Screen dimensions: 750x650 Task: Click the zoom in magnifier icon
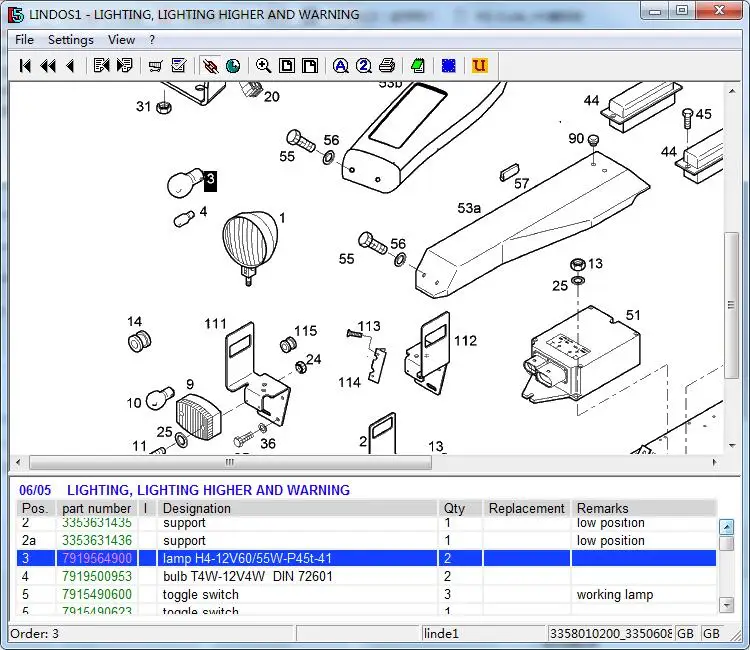coord(263,66)
